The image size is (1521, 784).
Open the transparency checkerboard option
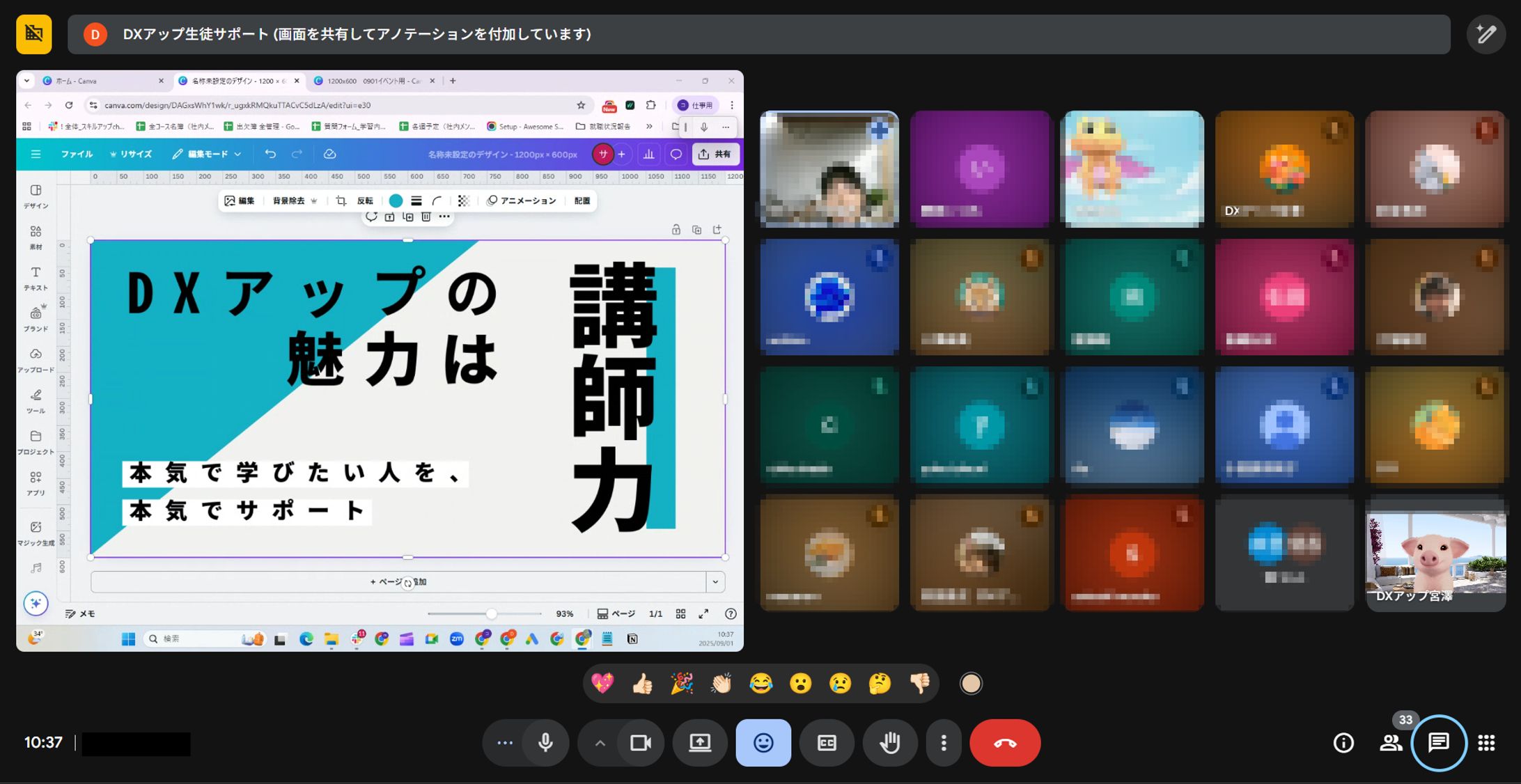coord(463,201)
